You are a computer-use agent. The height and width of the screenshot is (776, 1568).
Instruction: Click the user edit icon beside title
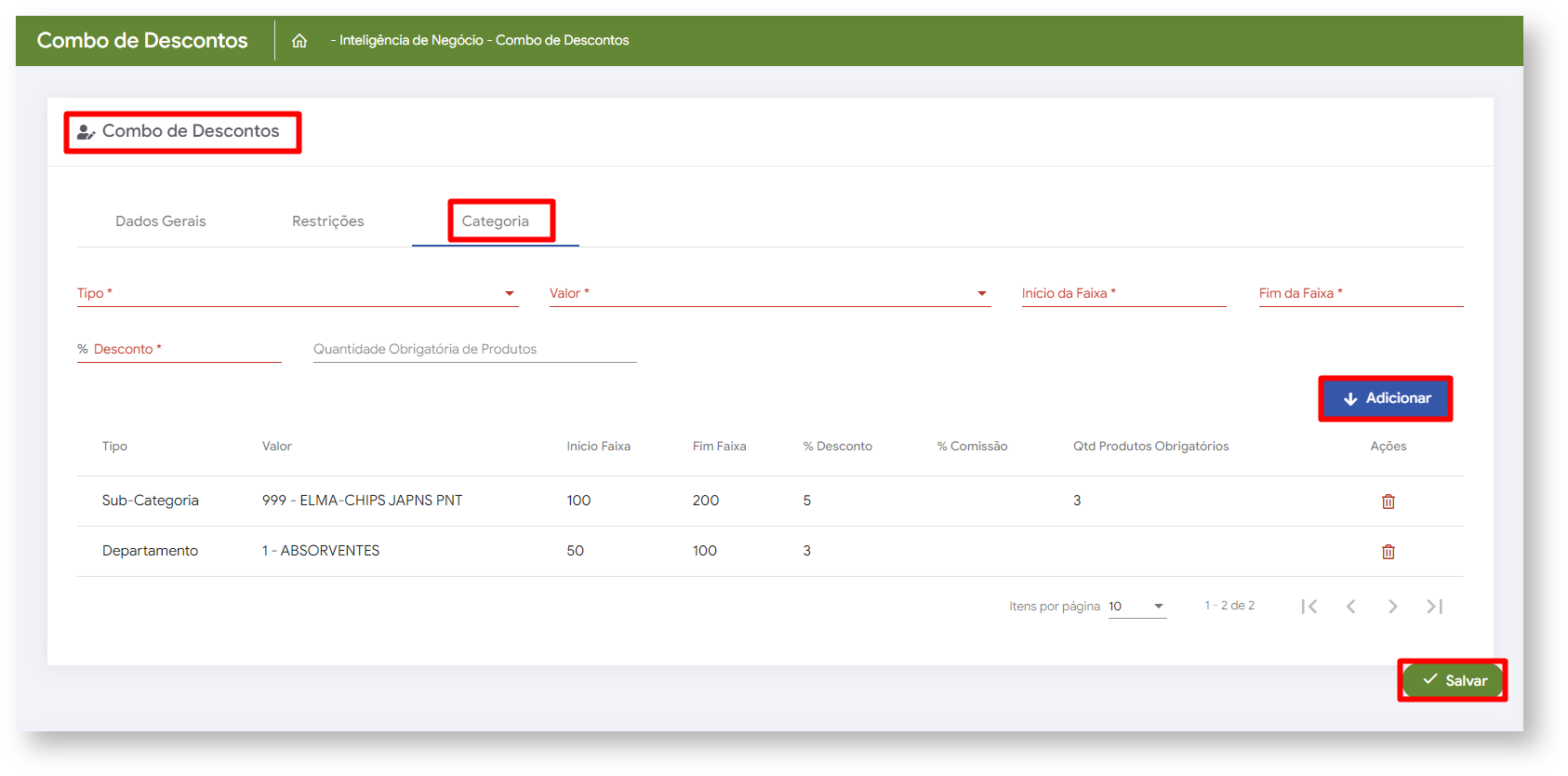tap(86, 132)
